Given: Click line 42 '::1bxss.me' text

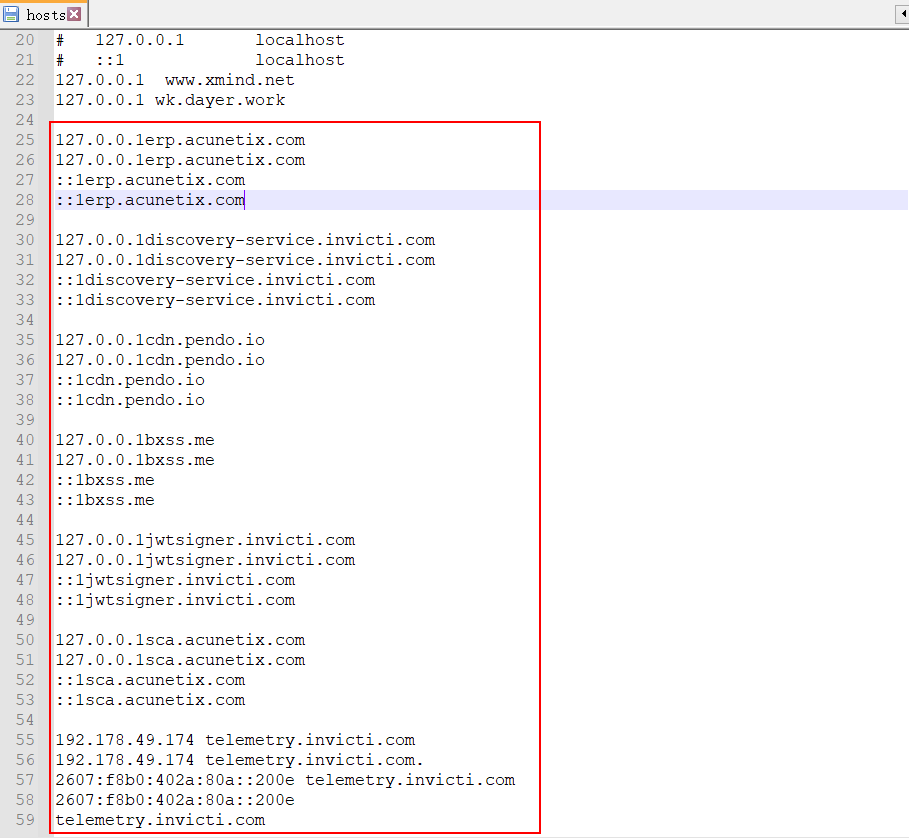Looking at the screenshot, I should (x=105, y=480).
